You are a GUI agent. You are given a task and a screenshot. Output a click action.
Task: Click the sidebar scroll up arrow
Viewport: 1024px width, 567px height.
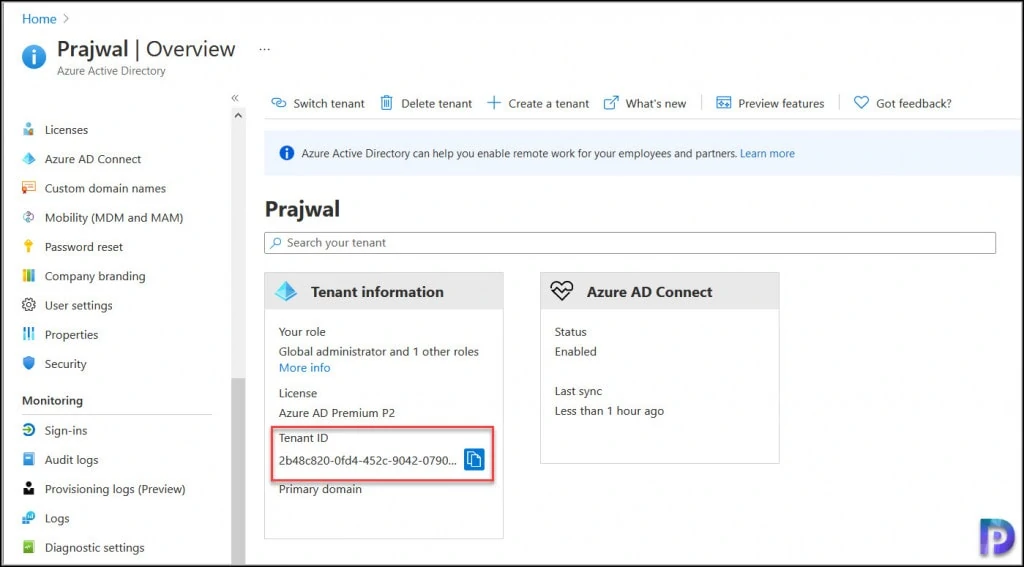pos(238,116)
